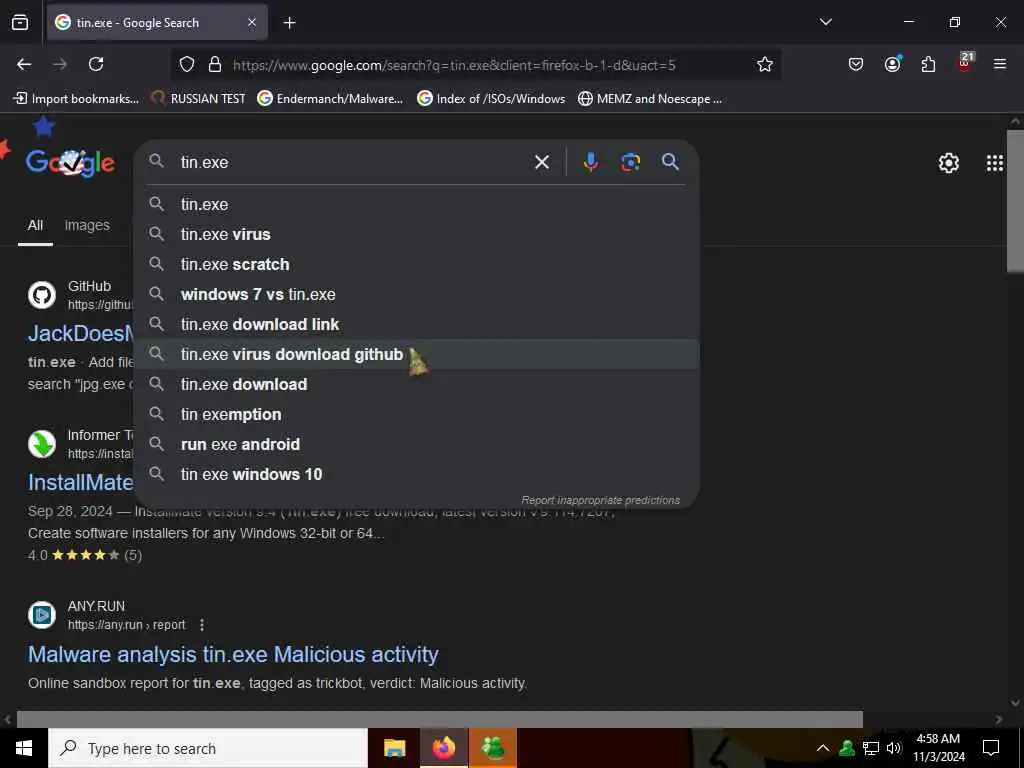1024x768 pixels.
Task: Select suggestion 'run exe android'
Action: (x=417, y=444)
